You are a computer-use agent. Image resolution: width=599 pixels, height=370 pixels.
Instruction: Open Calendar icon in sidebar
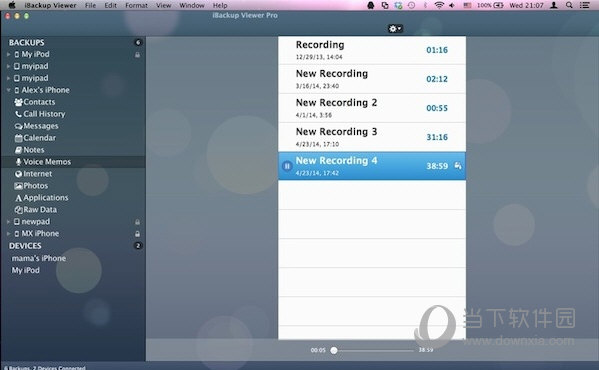point(18,138)
